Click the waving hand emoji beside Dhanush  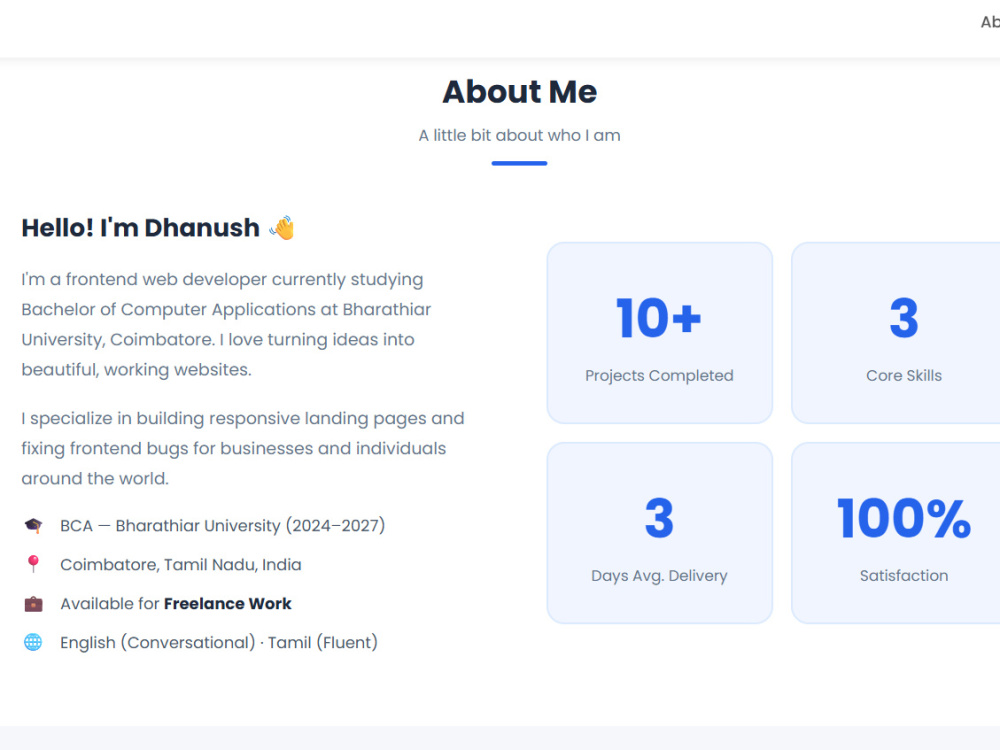coord(282,228)
